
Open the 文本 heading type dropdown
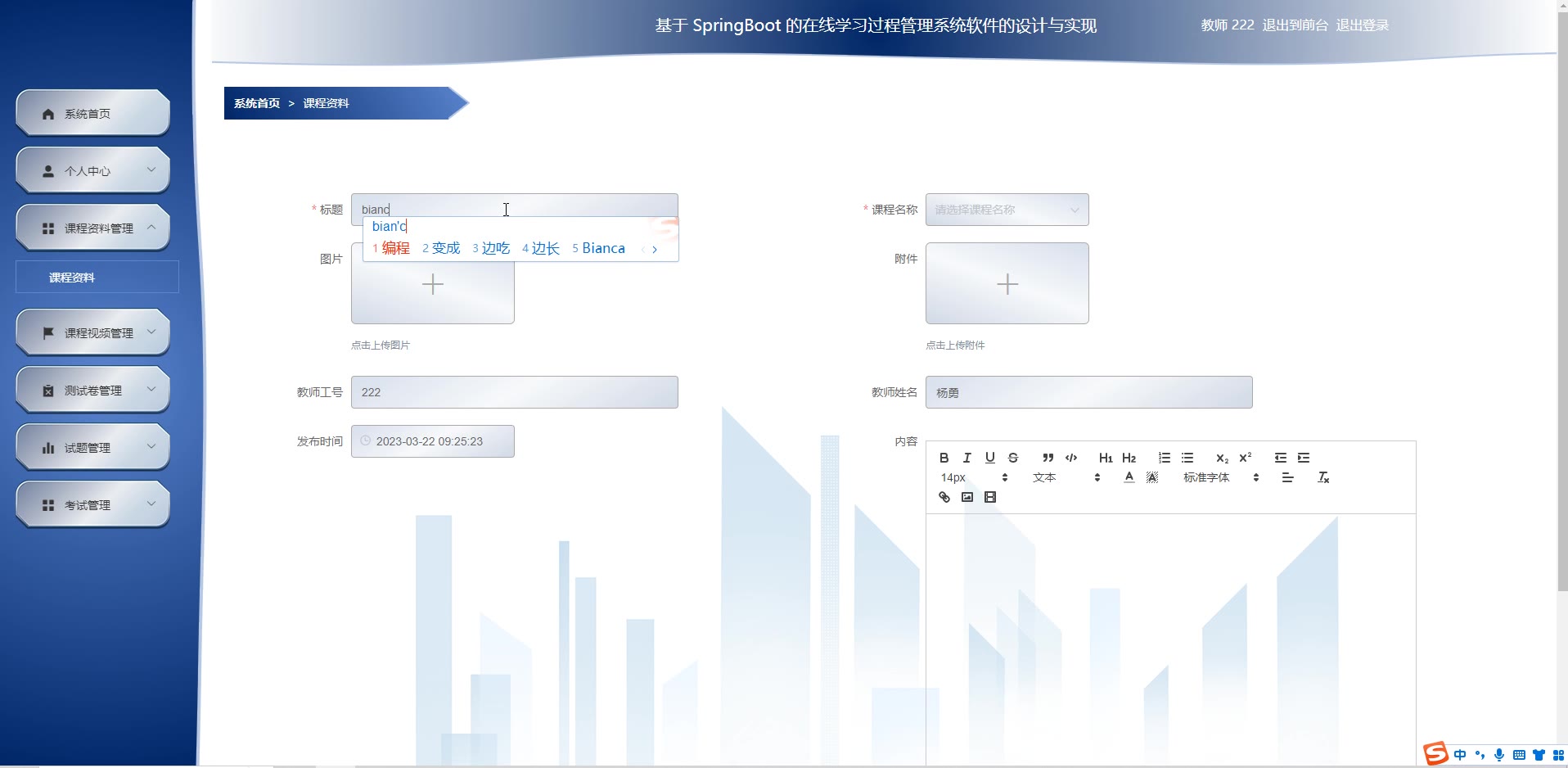[1066, 477]
